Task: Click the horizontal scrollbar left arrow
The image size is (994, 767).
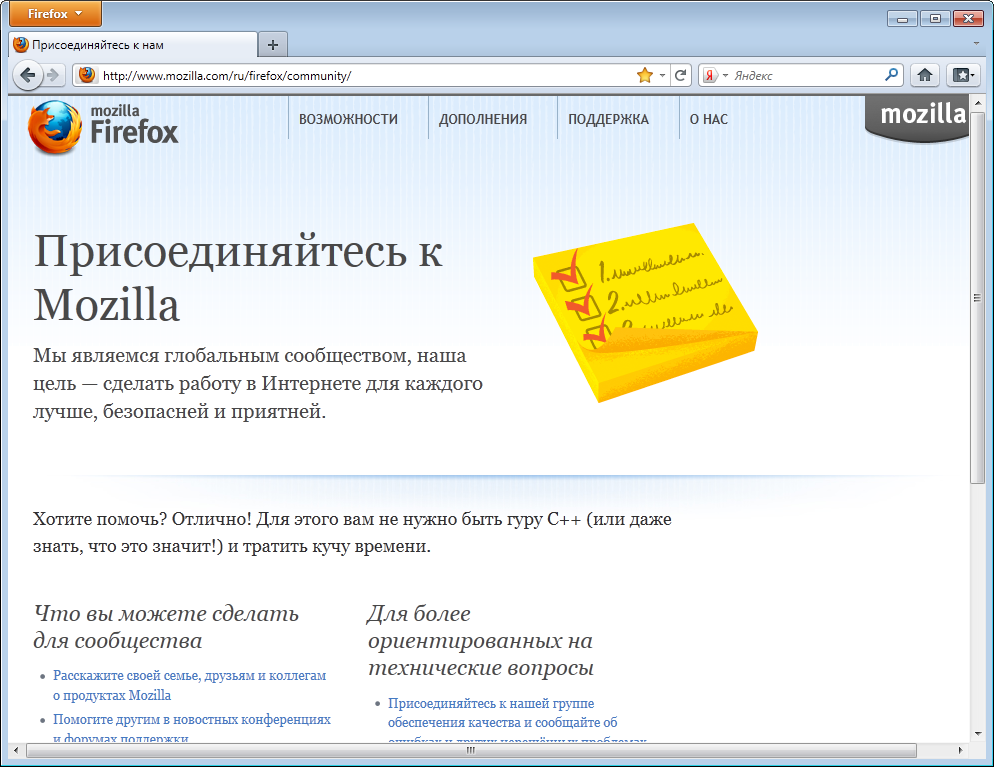Action: [x=16, y=751]
